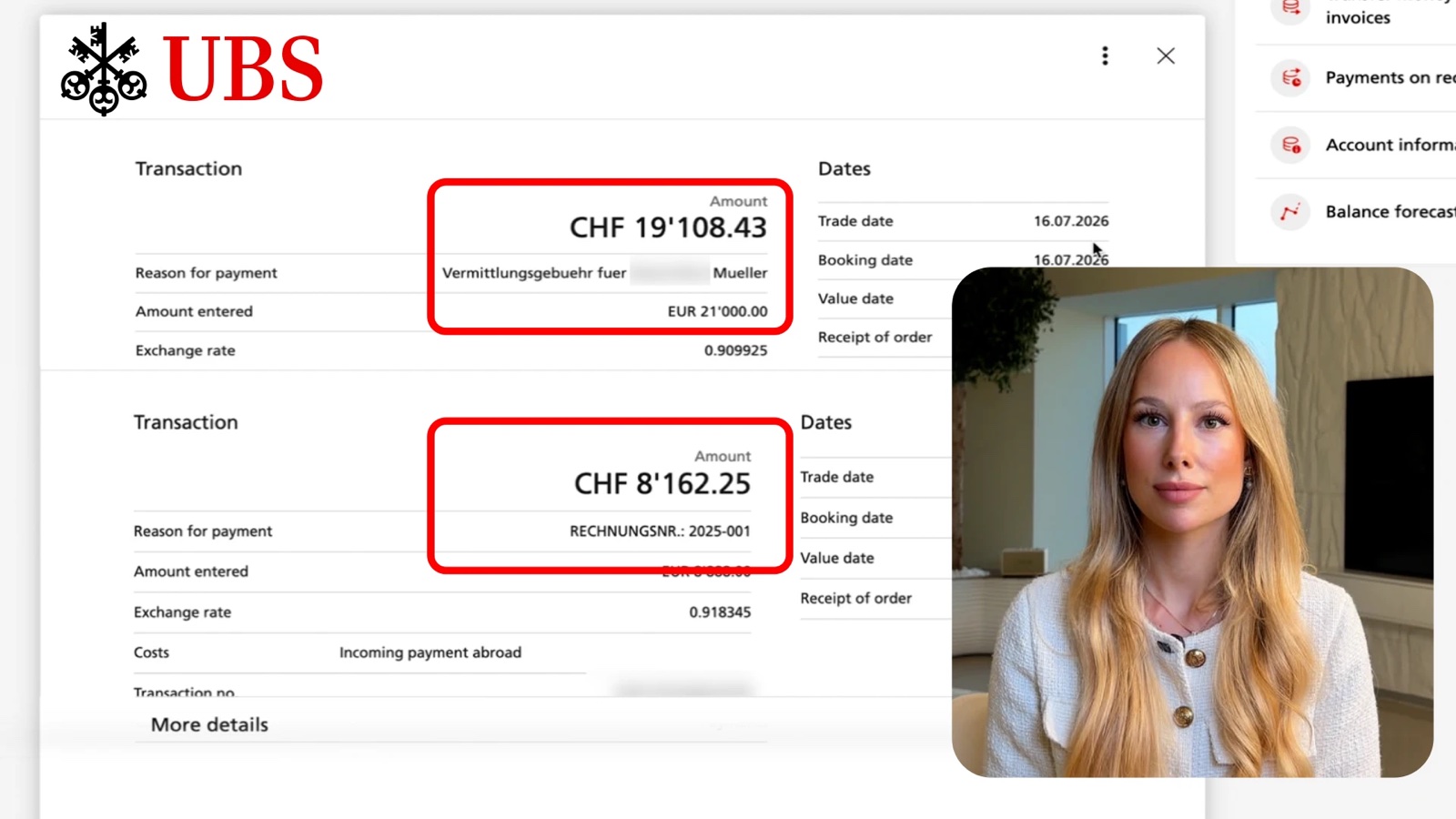Click the UBS keys logo
Screen dimensions: 1456x819
tap(104, 70)
